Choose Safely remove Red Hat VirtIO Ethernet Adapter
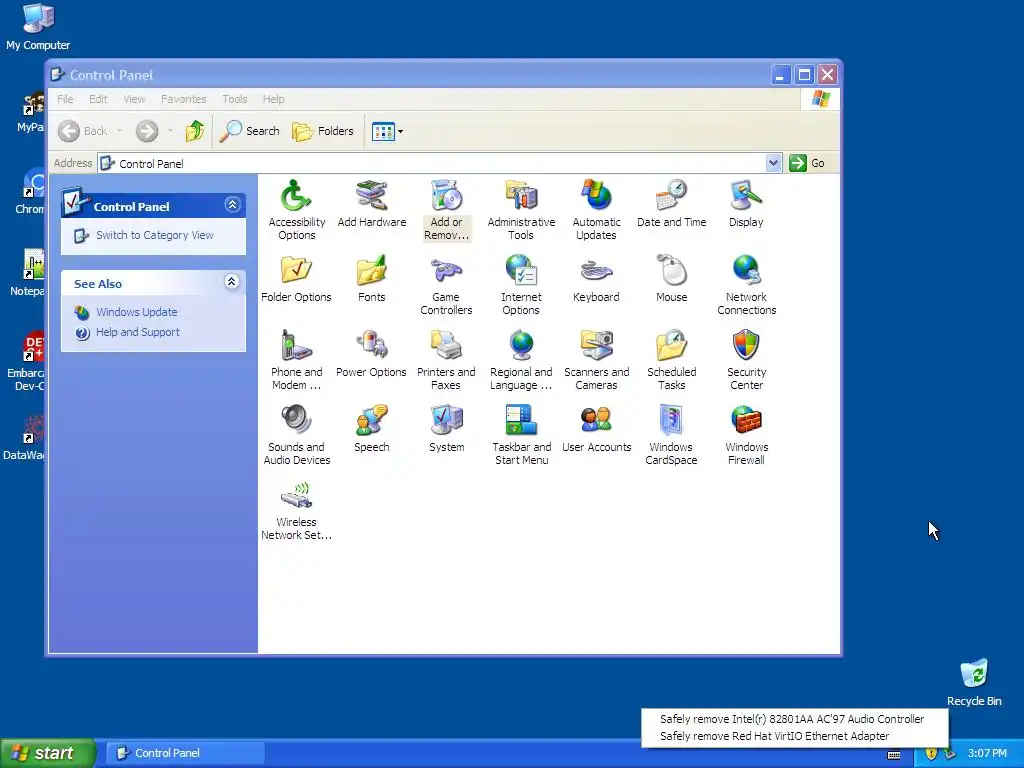The height and width of the screenshot is (768, 1024). pyautogui.click(x=775, y=736)
